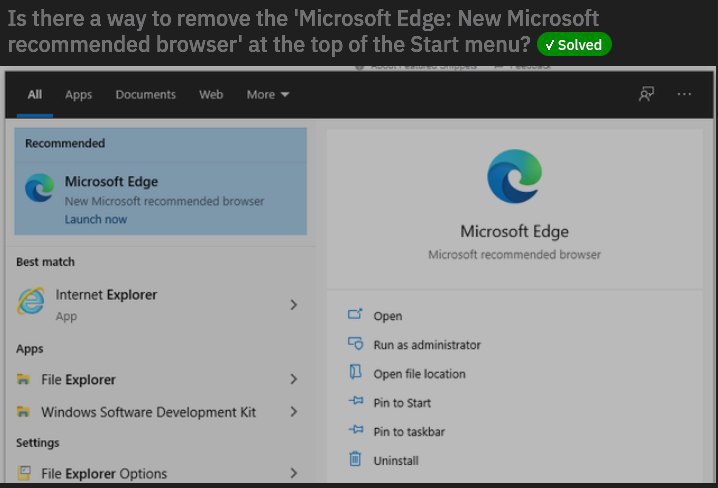Screen dimensions: 718x488
Task: Click the trash can Uninstall icon
Action: click(x=355, y=458)
